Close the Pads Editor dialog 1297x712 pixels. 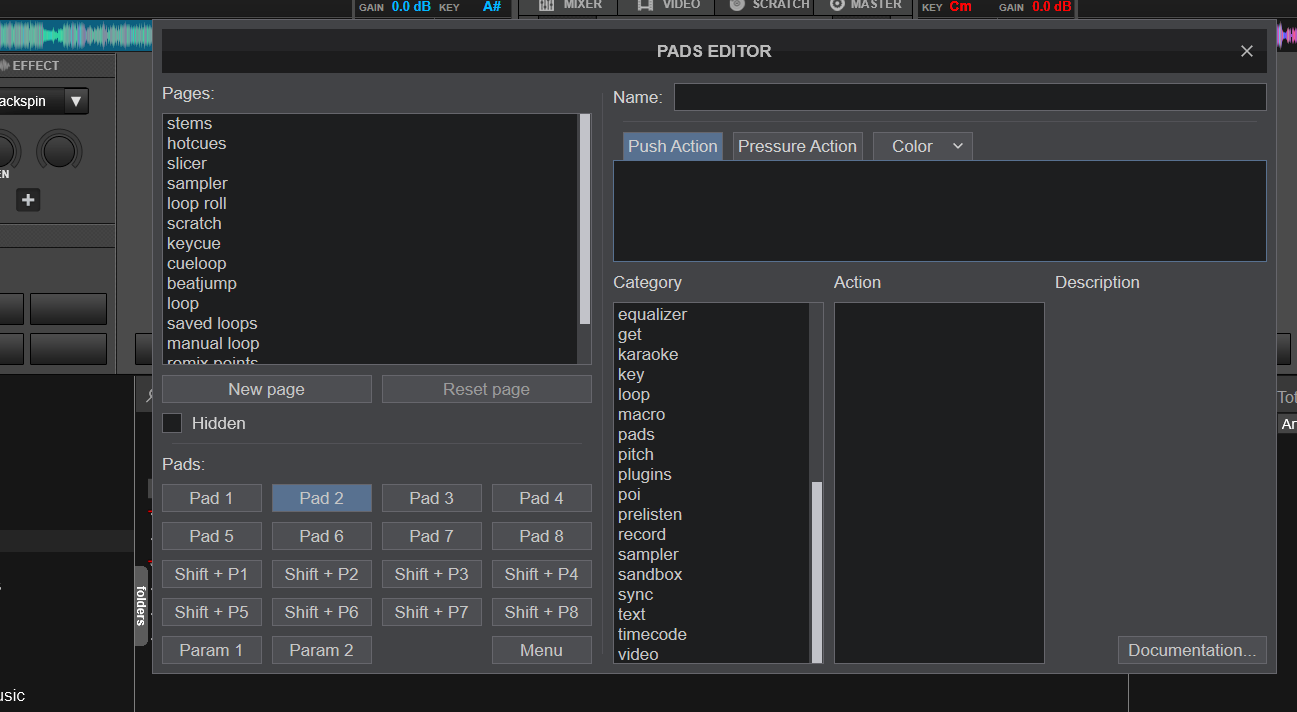pyautogui.click(x=1246, y=51)
